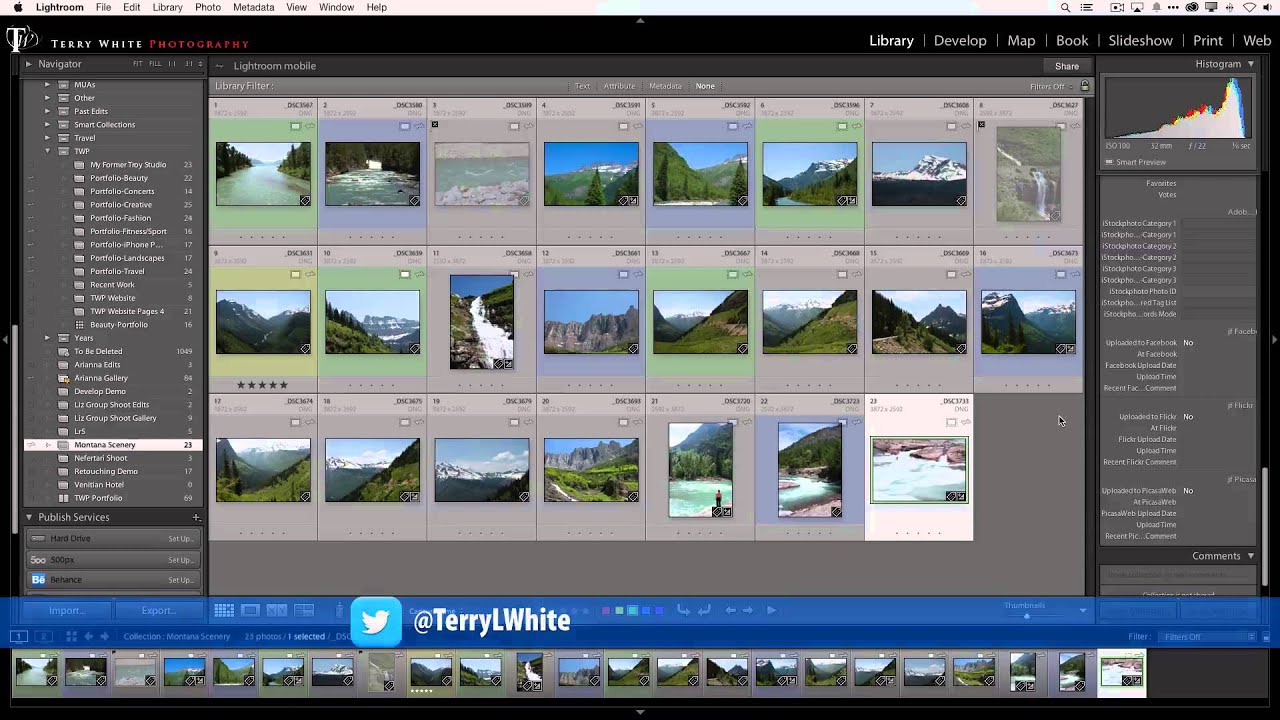Select main window button 1 in filmstrip

pyautogui.click(x=18, y=636)
